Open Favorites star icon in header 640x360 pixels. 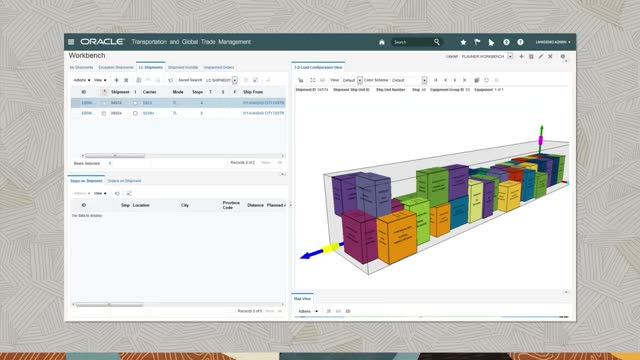pyautogui.click(x=463, y=42)
